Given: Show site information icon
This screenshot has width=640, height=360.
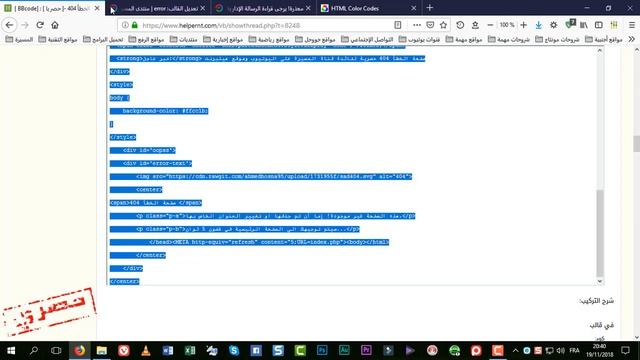Looking at the screenshot, I should pos(125,25).
